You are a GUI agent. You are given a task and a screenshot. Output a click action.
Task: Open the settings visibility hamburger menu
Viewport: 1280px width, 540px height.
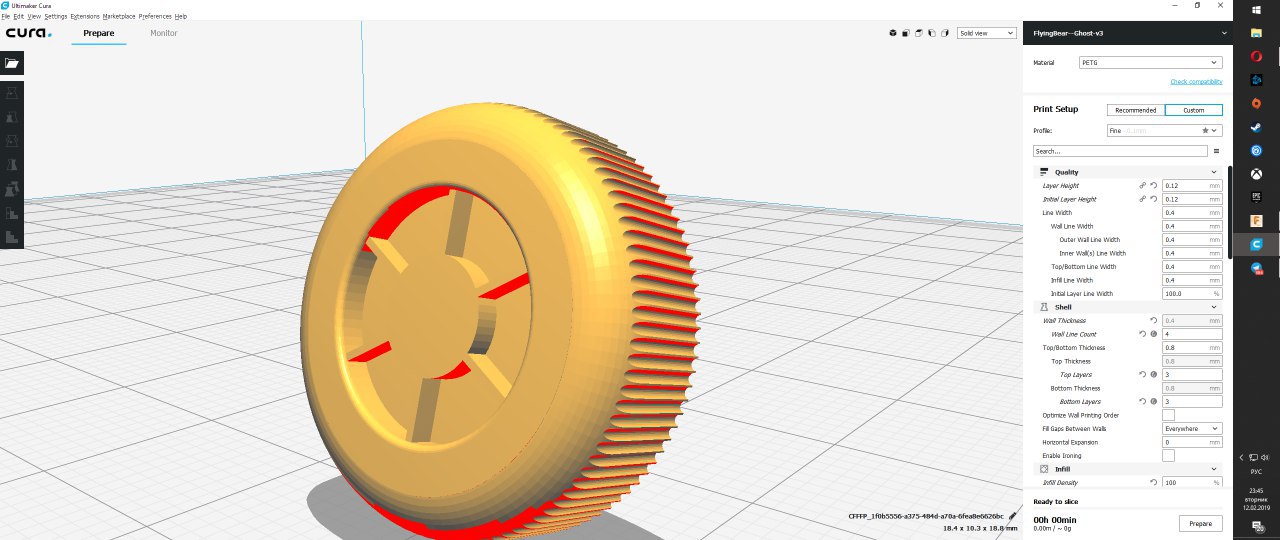[x=1216, y=151]
